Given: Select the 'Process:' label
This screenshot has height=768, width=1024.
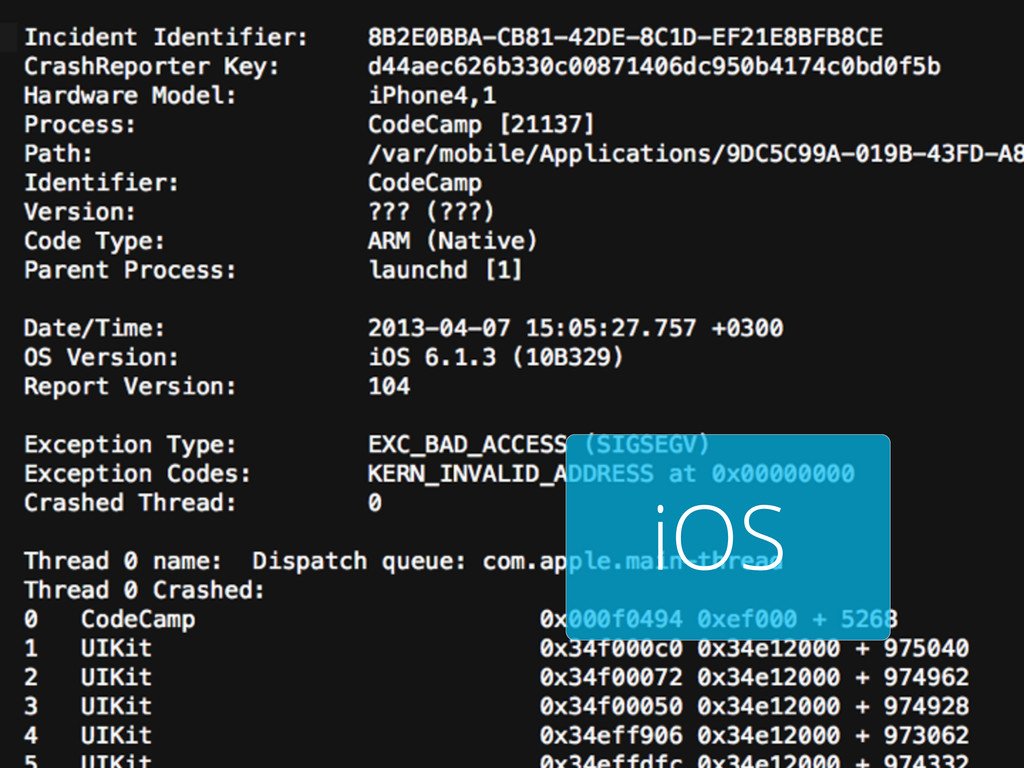Looking at the screenshot, I should coord(80,124).
